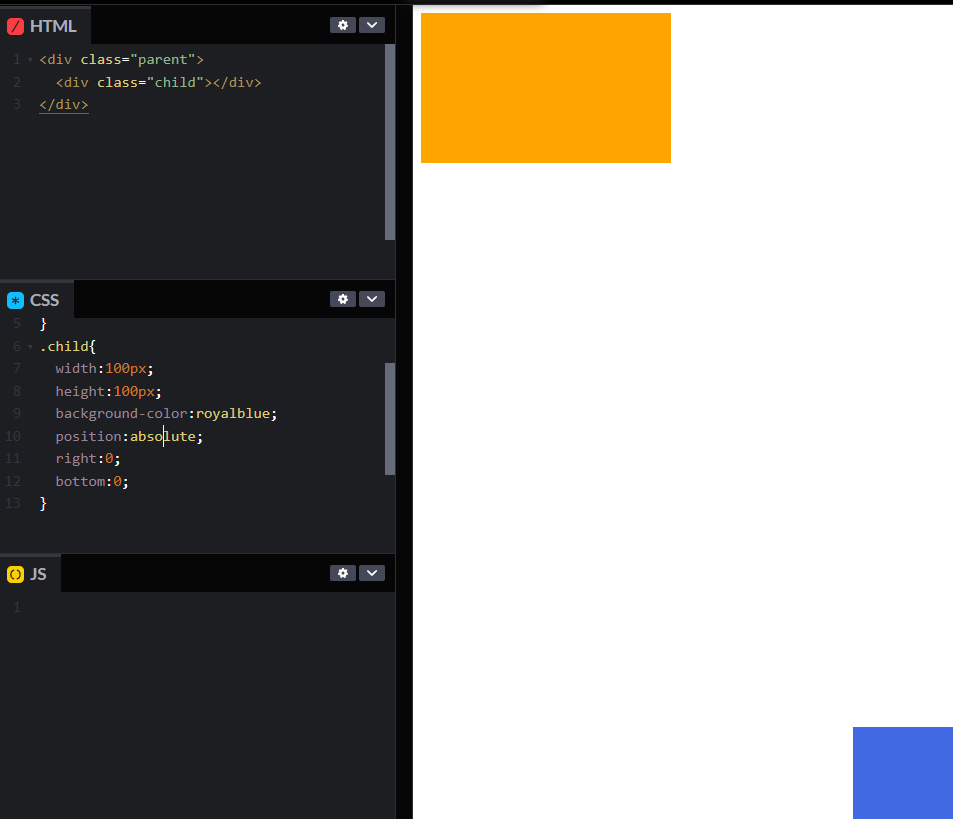Open CSS editor settings gear
This screenshot has width=953, height=819.
(x=343, y=299)
